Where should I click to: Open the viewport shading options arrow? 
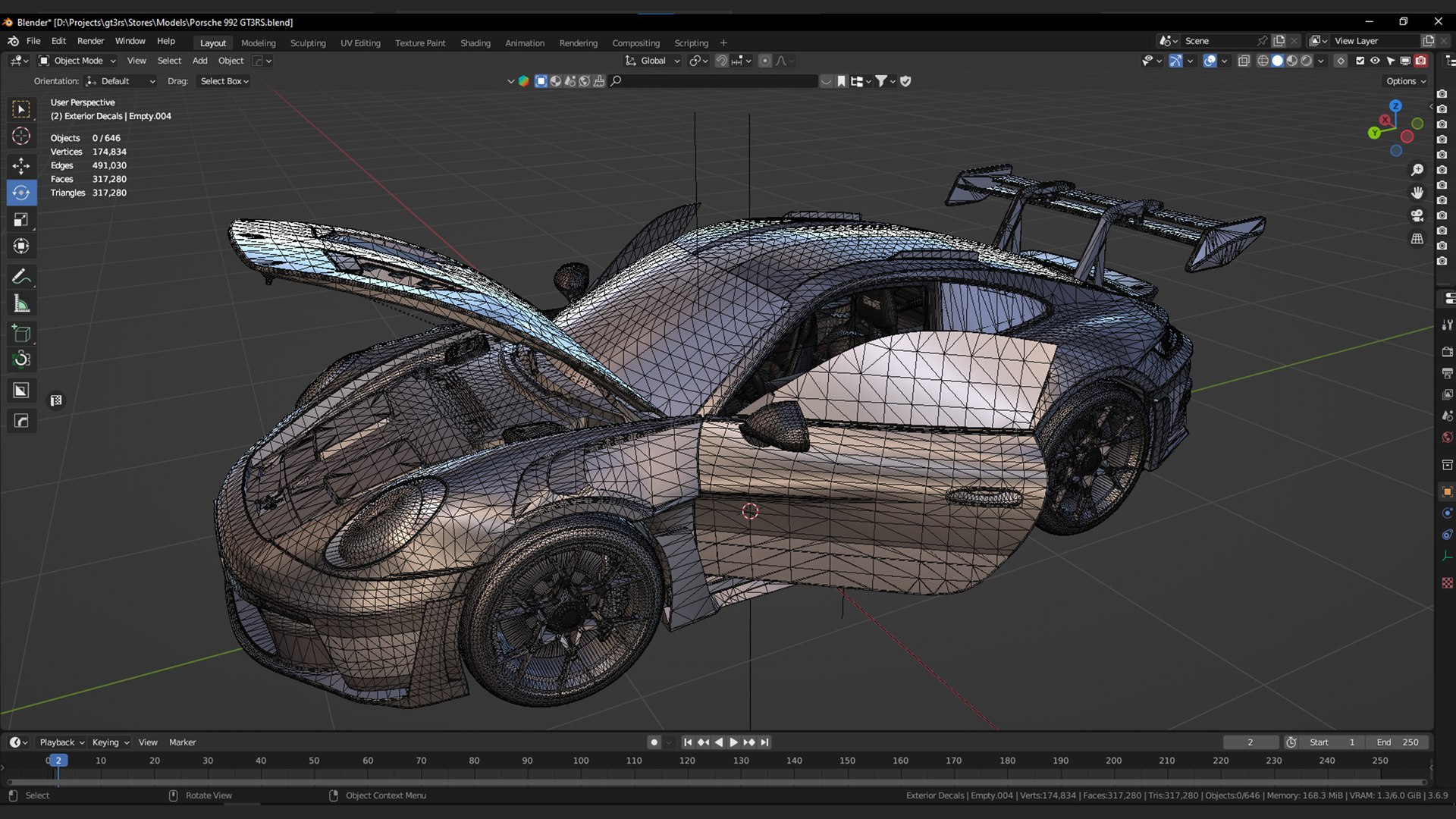pyautogui.click(x=1321, y=61)
